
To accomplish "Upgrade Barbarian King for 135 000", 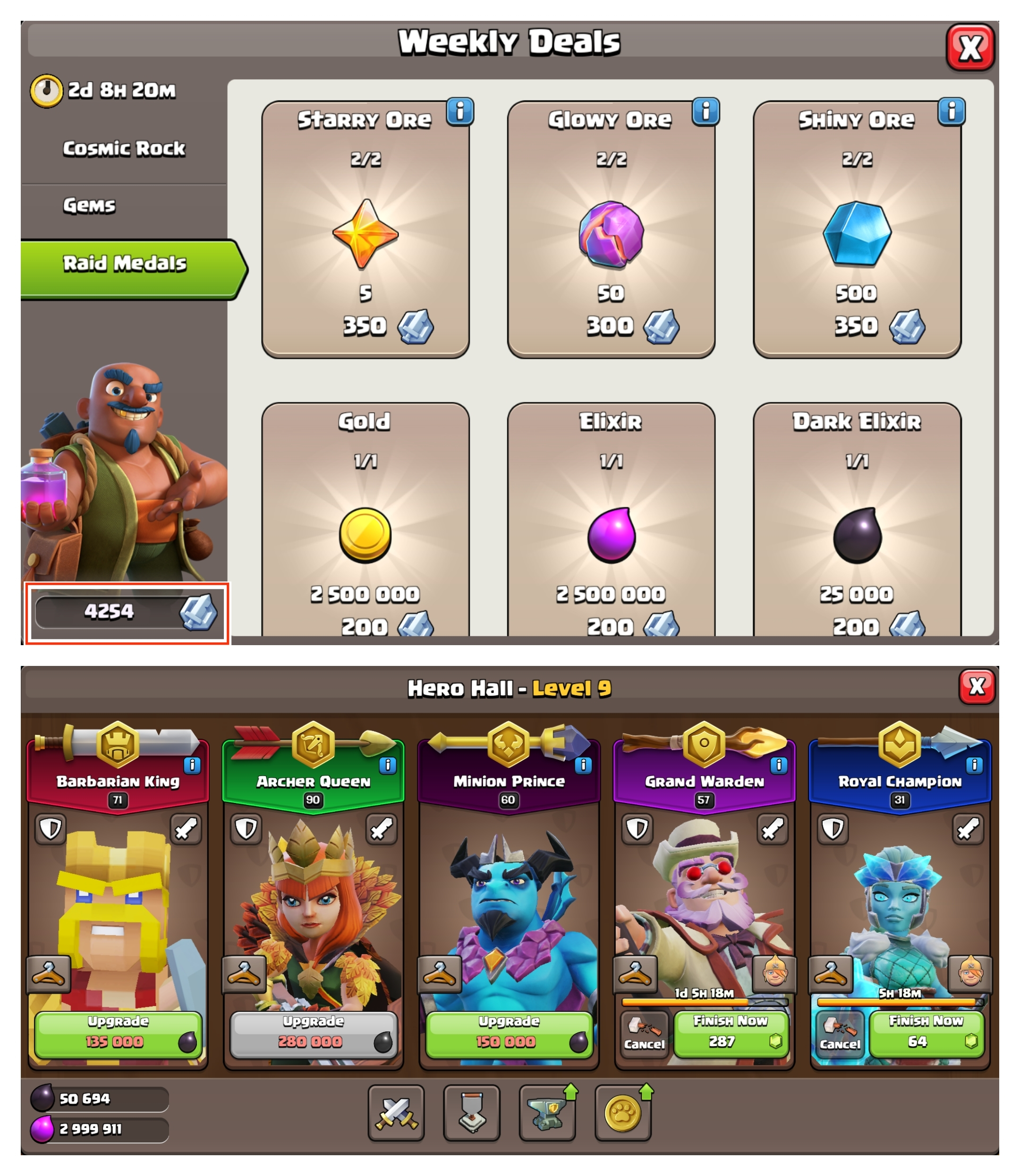I will pyautogui.click(x=119, y=1034).
